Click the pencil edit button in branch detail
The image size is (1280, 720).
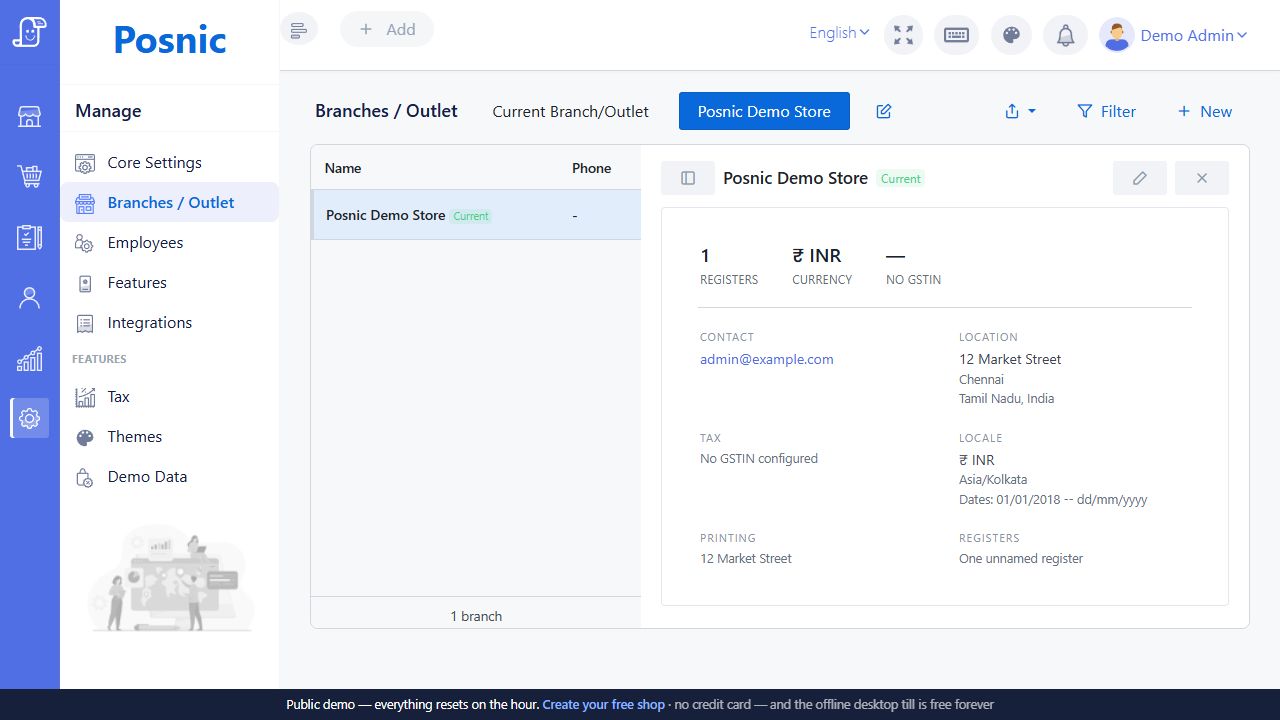click(1140, 178)
